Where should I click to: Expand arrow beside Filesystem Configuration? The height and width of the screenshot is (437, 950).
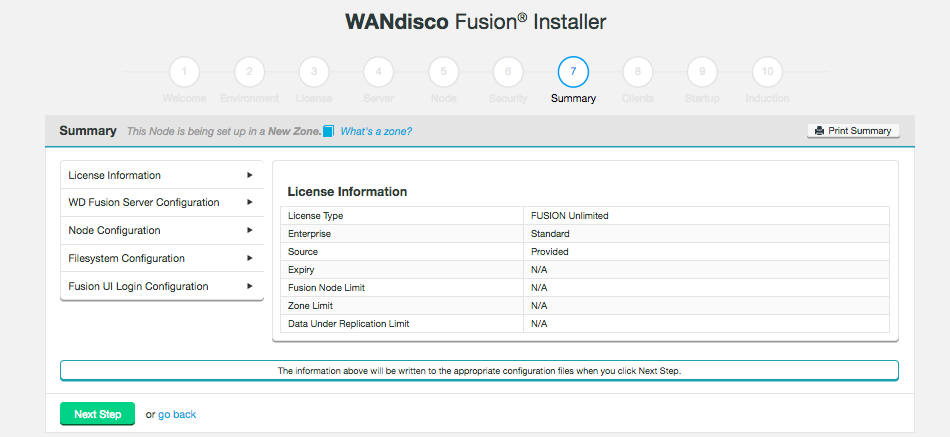[x=250, y=258]
